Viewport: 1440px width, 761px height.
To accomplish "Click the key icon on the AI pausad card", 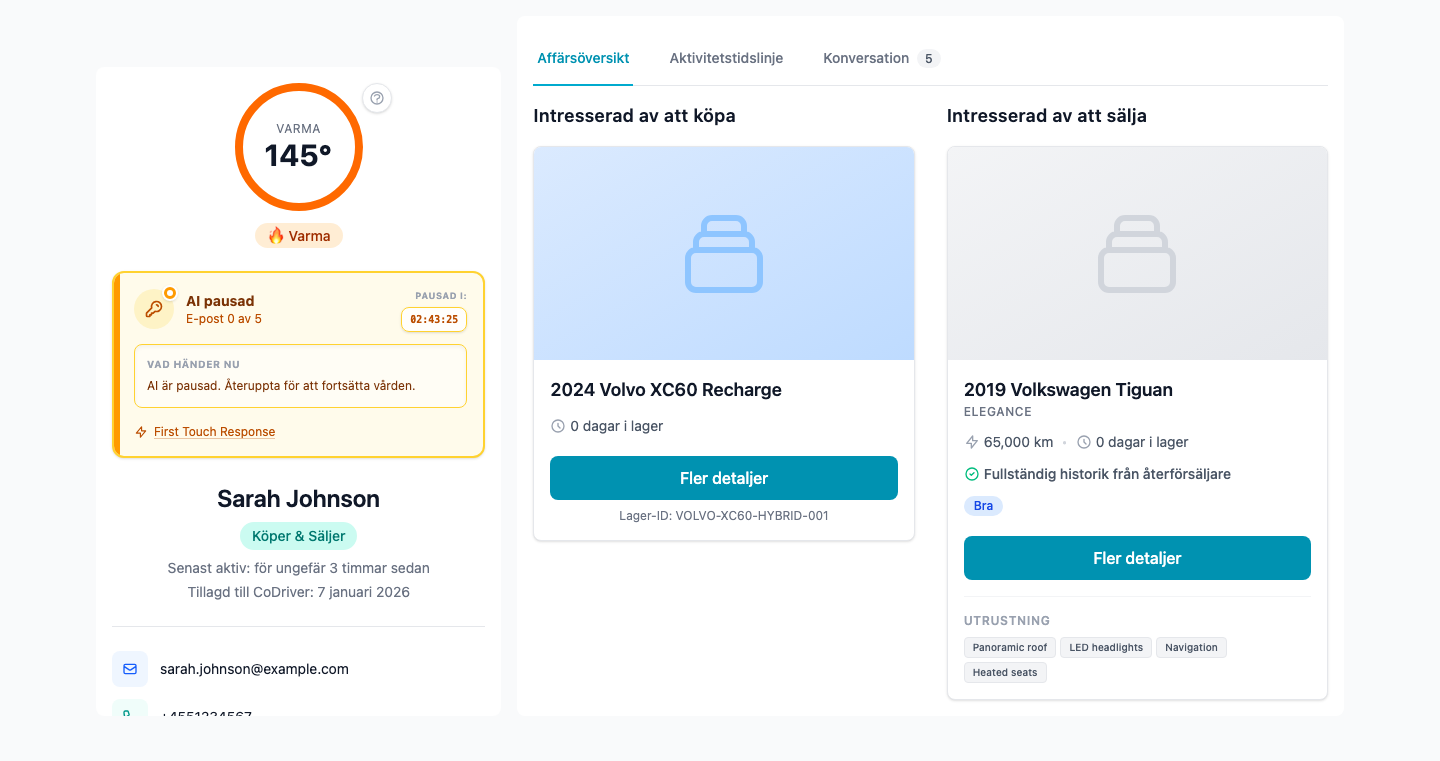I will 154,308.
